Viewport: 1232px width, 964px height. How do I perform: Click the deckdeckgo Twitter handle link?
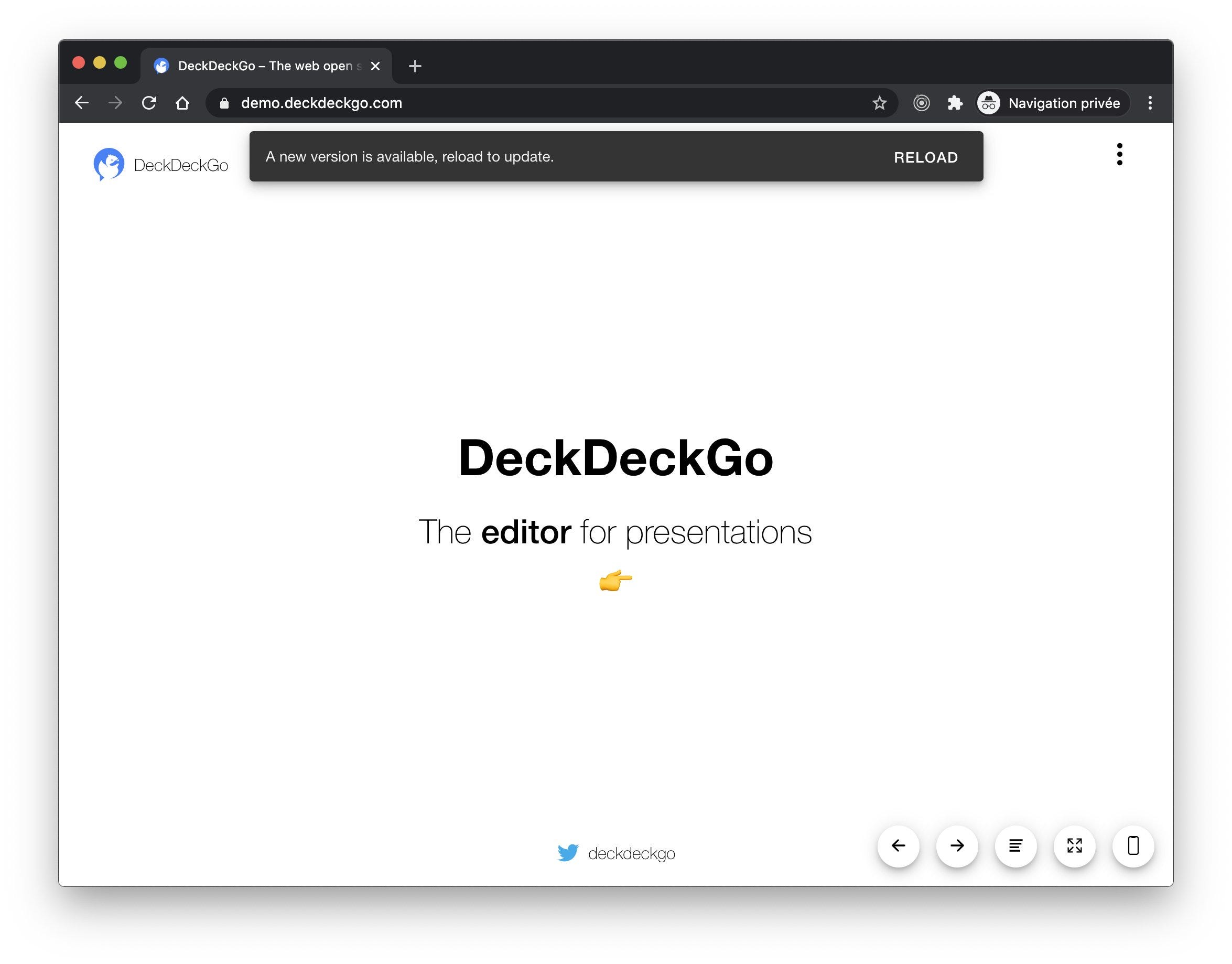point(631,853)
